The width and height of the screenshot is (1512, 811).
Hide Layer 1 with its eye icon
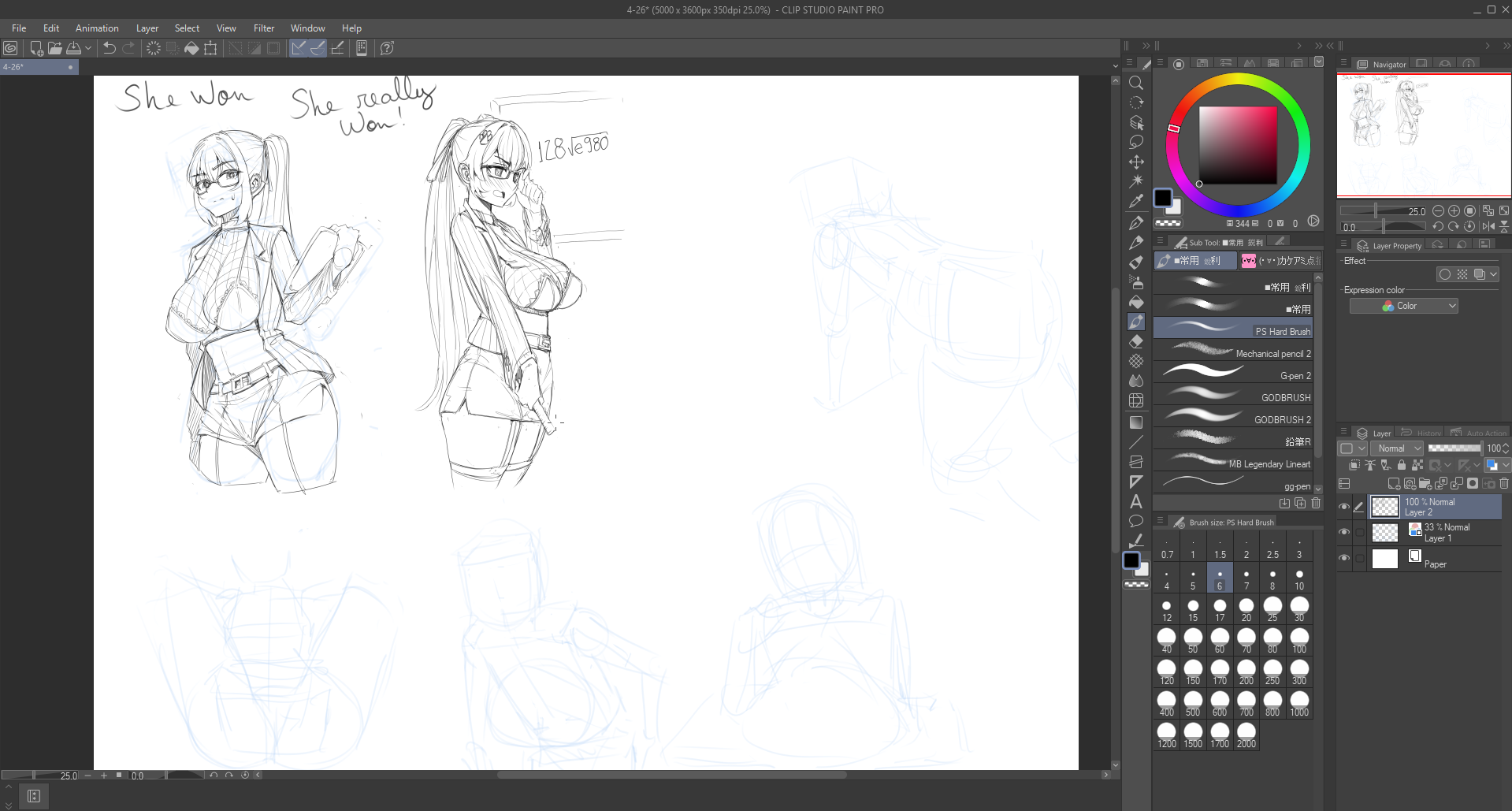(x=1344, y=532)
